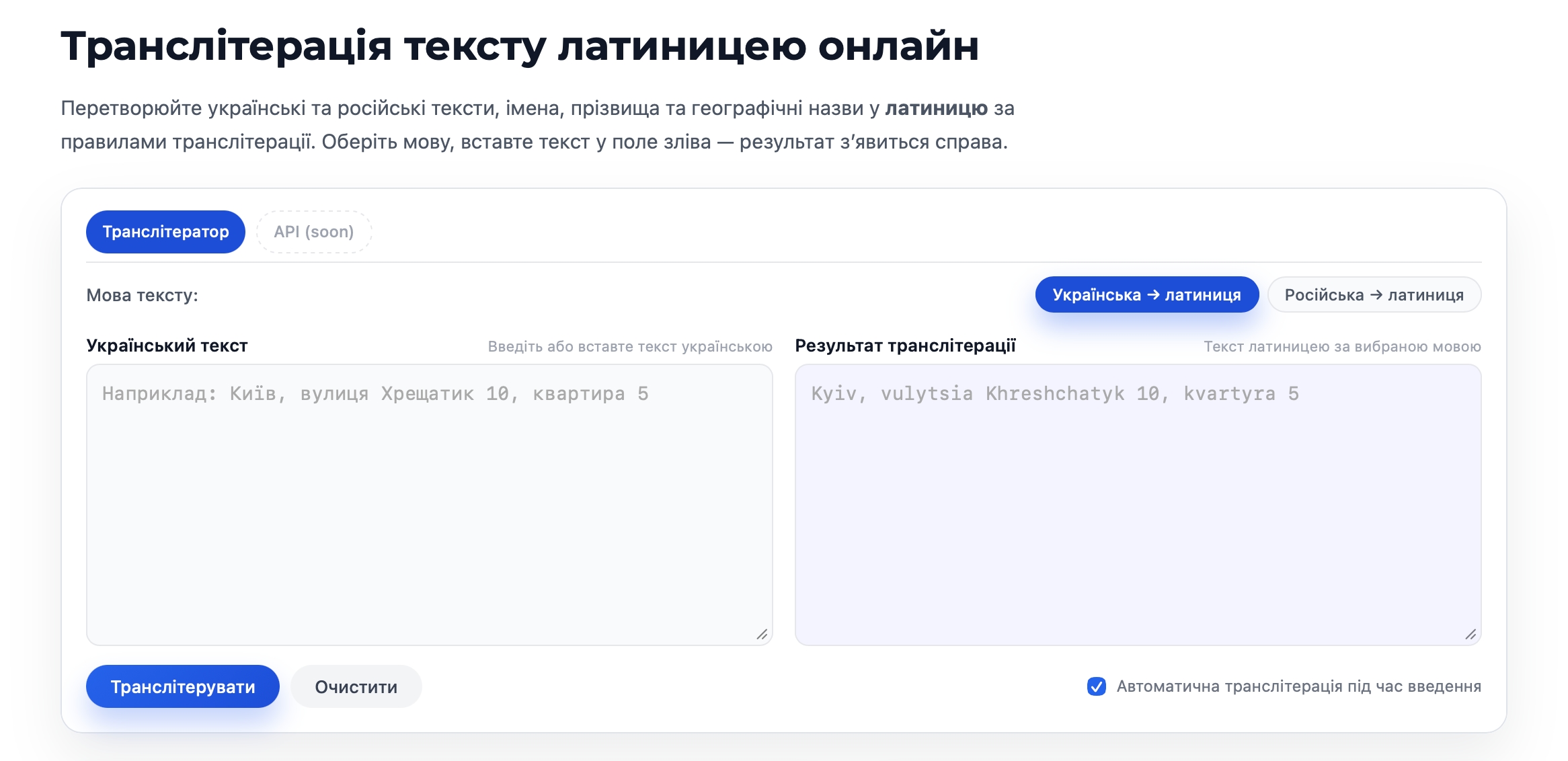
Task: Click the resize handle of the result box
Action: 1471,635
